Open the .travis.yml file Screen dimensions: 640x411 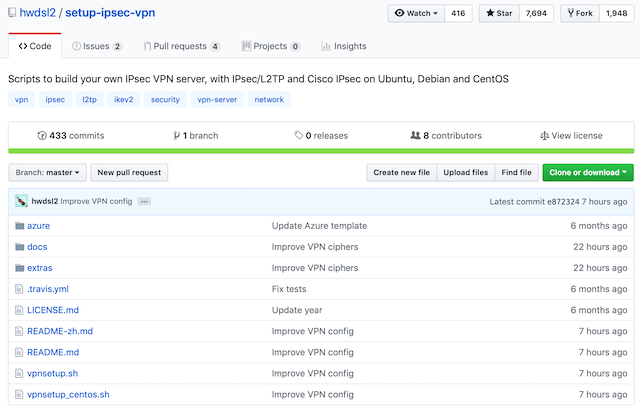tap(48, 289)
